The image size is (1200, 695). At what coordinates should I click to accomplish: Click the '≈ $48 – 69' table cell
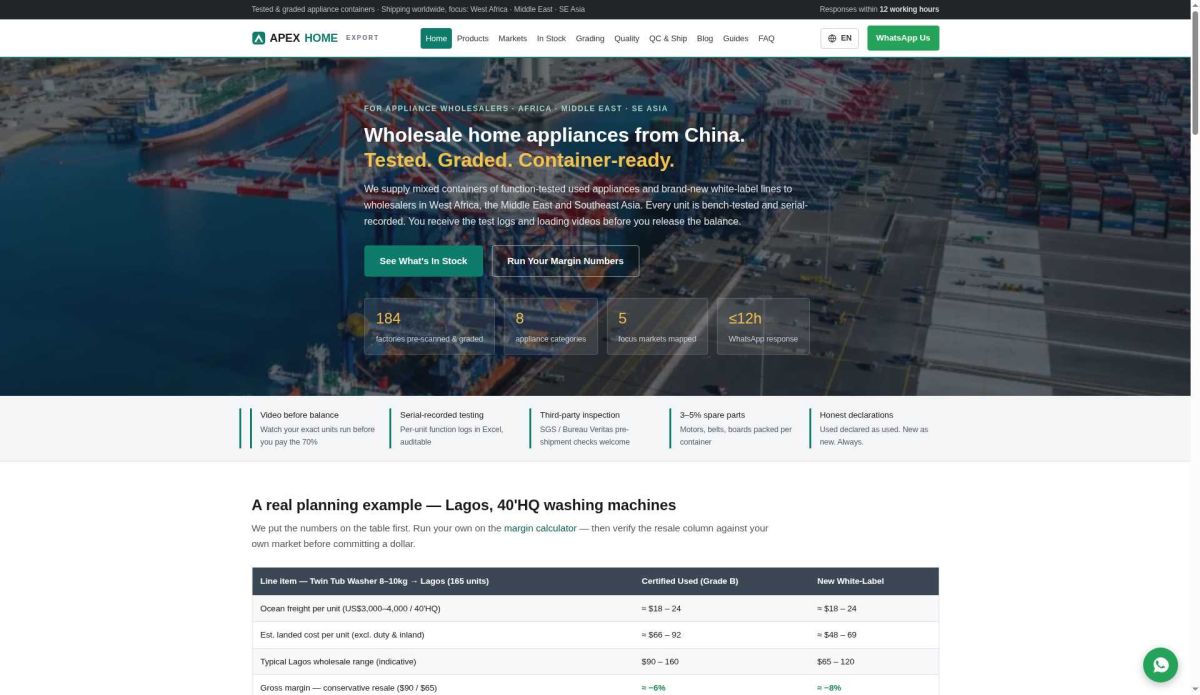[837, 635]
